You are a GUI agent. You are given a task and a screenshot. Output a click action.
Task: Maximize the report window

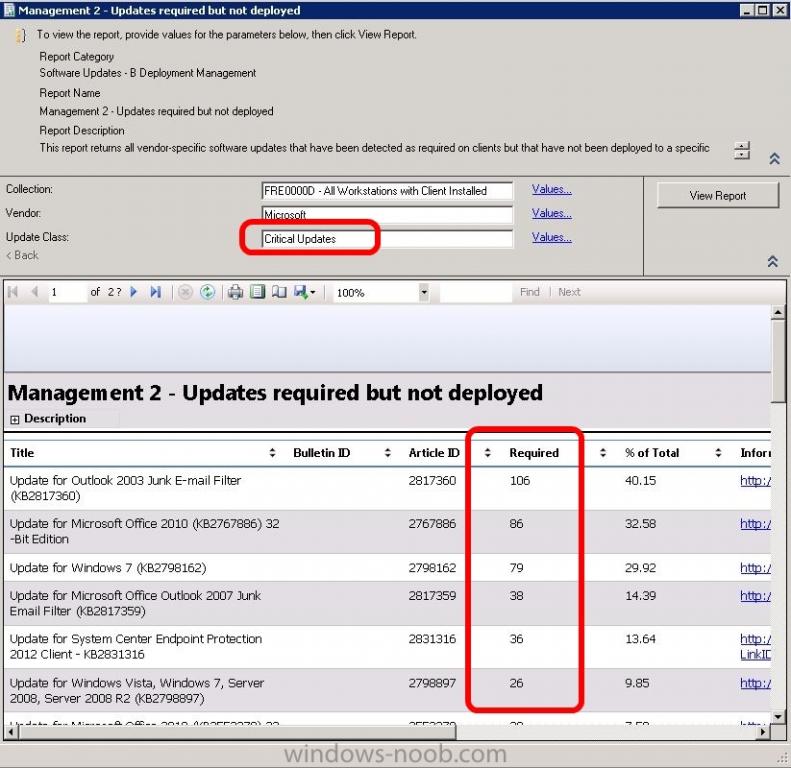(763, 10)
